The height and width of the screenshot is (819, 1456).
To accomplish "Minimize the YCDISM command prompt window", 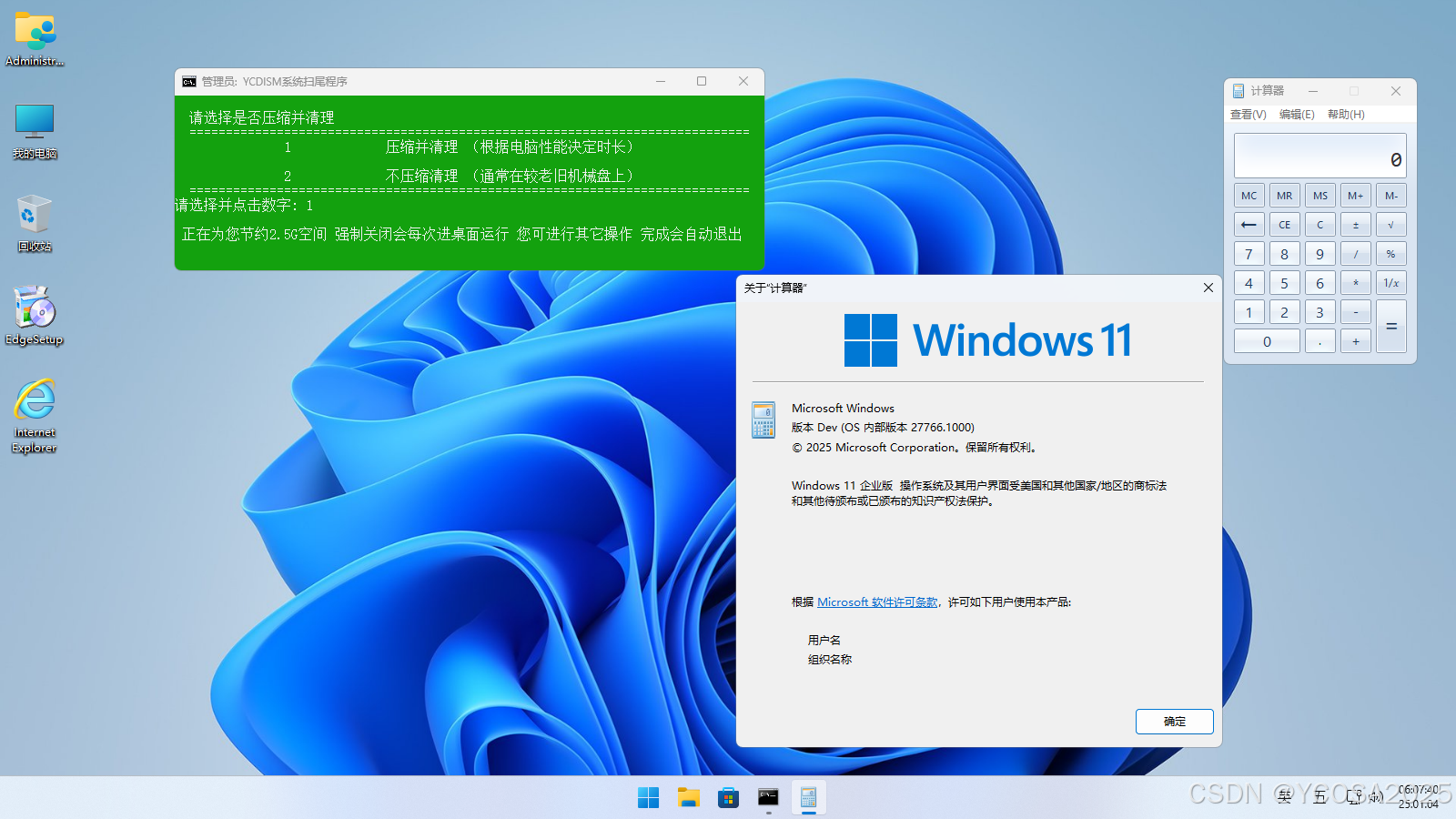I will tap(661, 81).
